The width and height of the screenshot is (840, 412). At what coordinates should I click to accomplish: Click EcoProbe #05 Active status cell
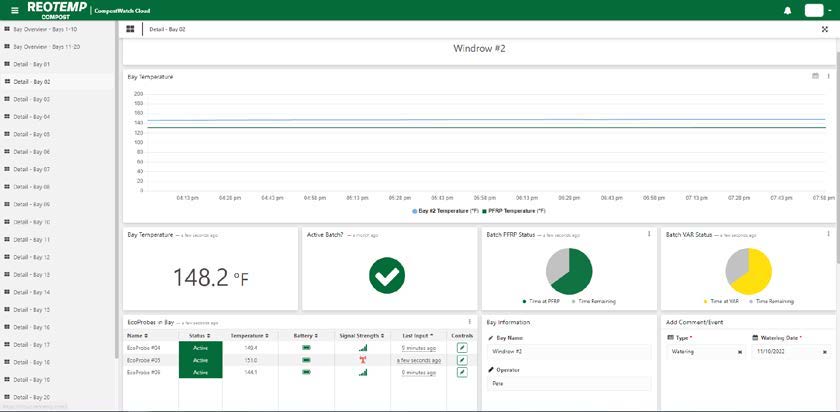(200, 360)
